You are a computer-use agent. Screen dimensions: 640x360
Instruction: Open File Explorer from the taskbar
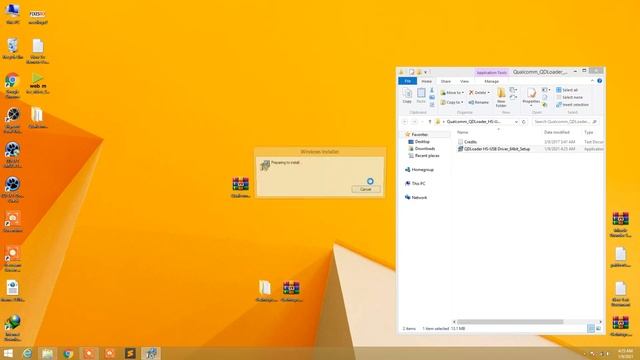point(47,353)
